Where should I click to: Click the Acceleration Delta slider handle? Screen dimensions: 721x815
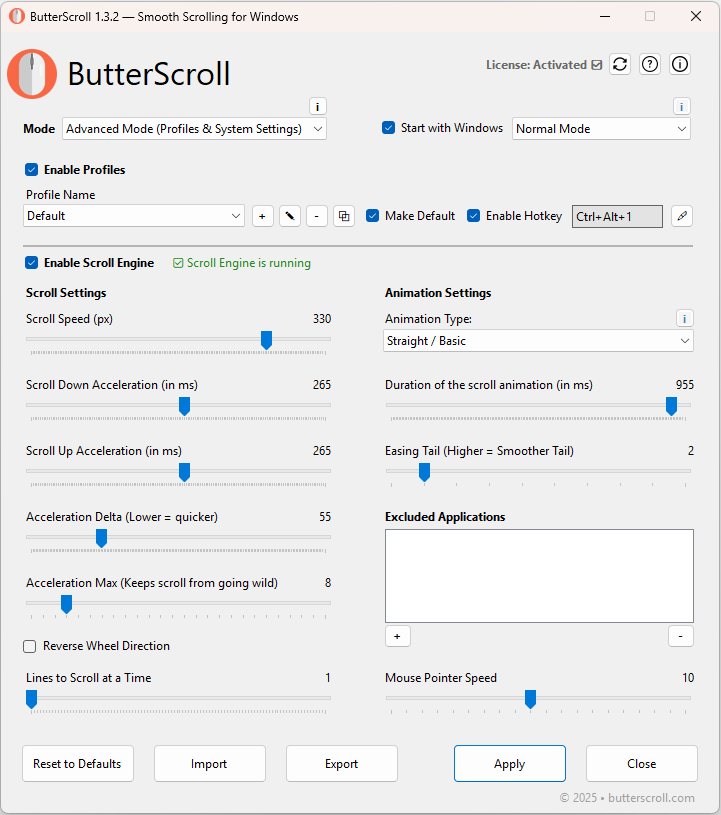101,538
